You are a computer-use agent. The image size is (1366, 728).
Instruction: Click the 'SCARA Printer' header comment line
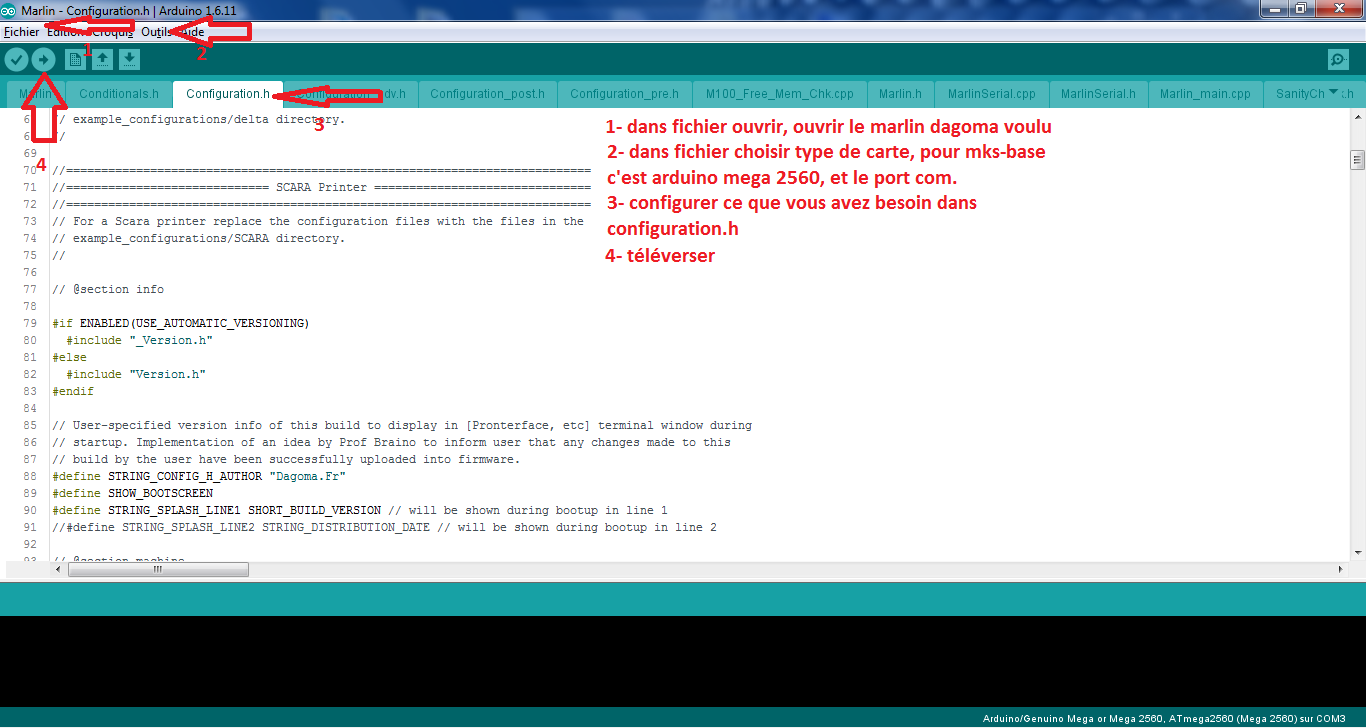pyautogui.click(x=321, y=187)
